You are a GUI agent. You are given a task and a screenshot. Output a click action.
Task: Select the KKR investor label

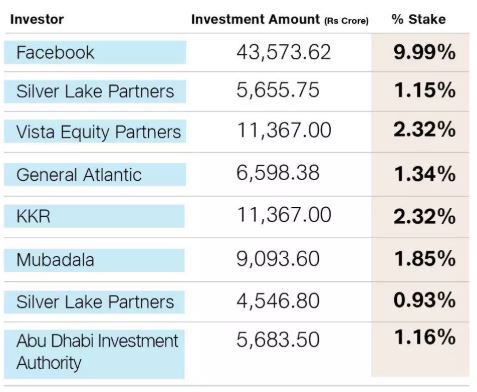point(94,216)
